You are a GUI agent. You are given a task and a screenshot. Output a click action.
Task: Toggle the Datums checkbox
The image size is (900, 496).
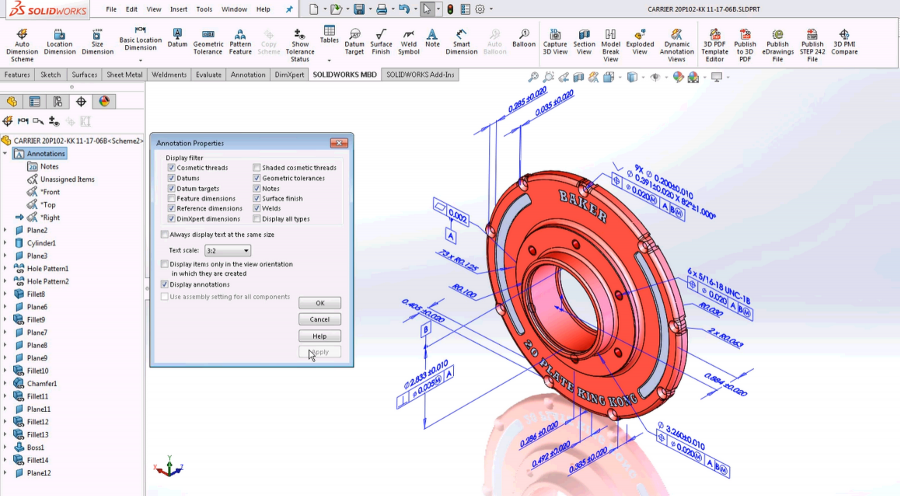coord(172,178)
